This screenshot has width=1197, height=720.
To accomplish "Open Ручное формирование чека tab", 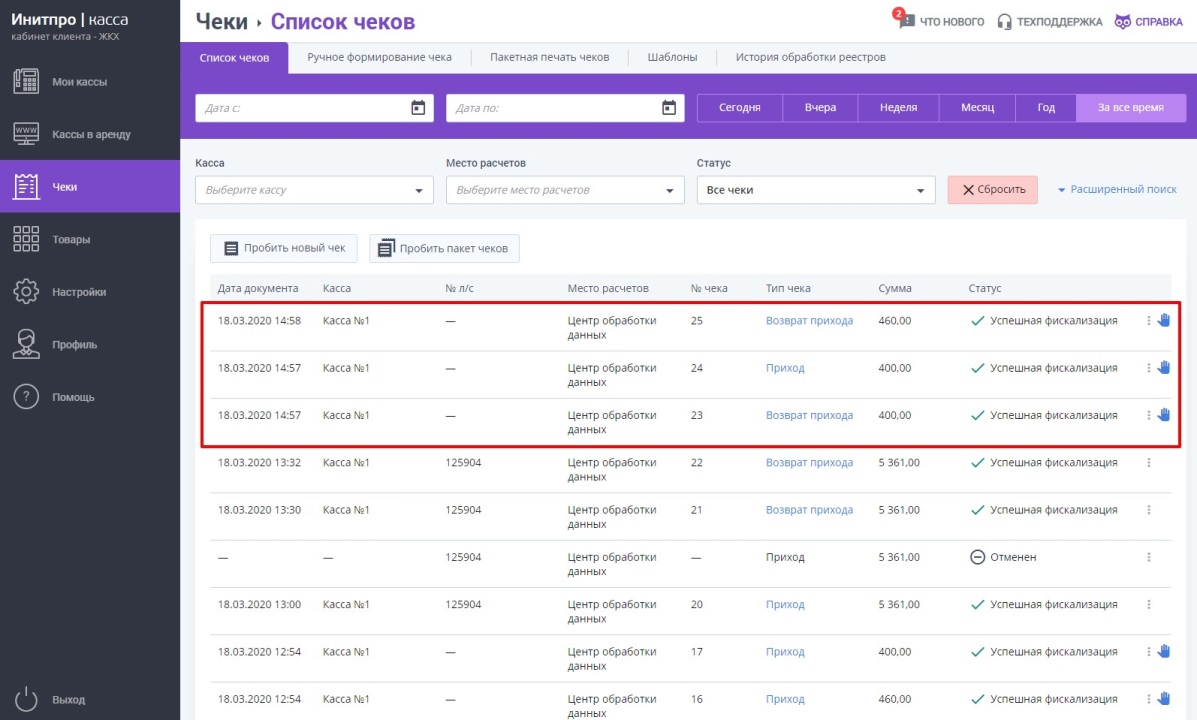I will tap(379, 57).
